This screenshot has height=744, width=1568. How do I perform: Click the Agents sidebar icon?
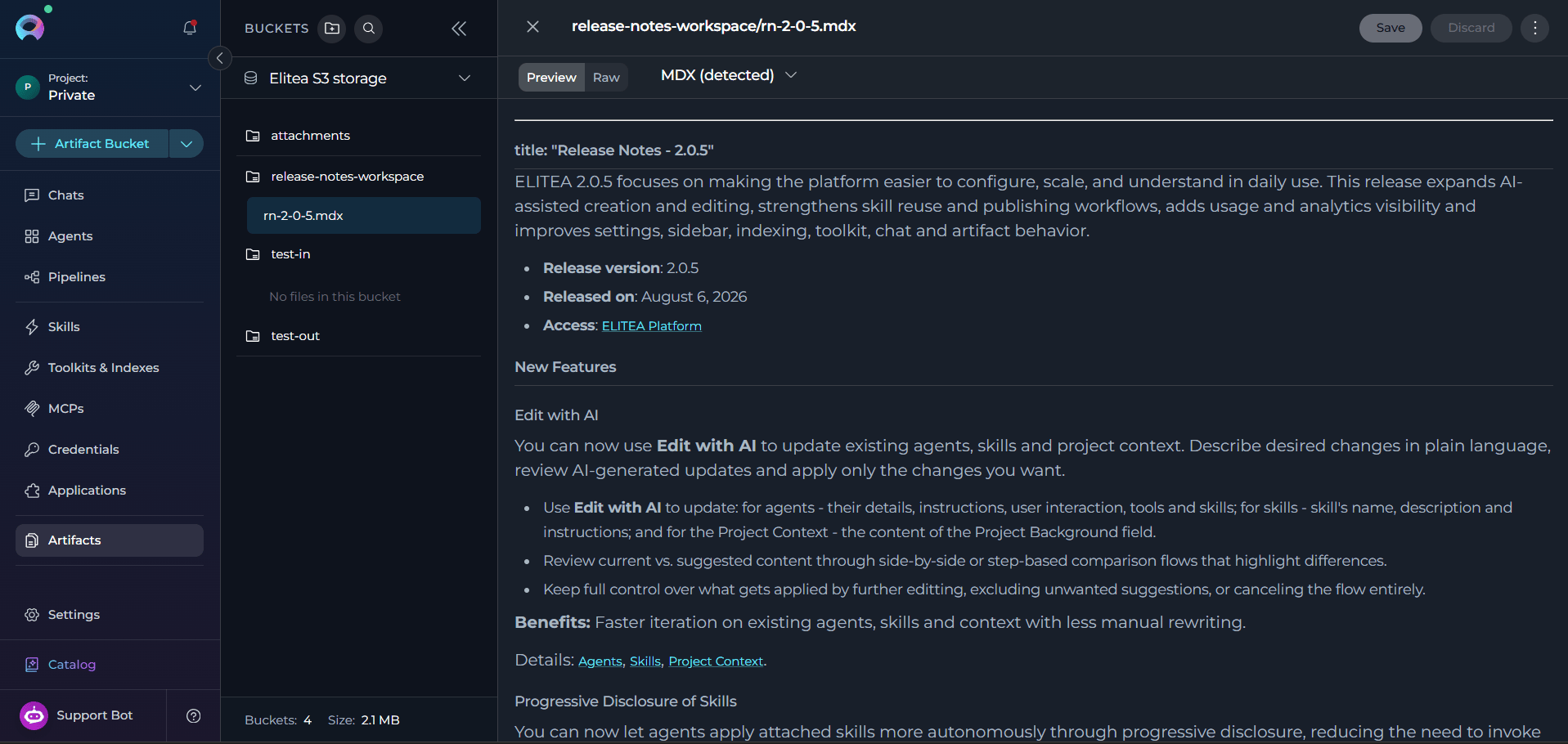pyautogui.click(x=32, y=236)
